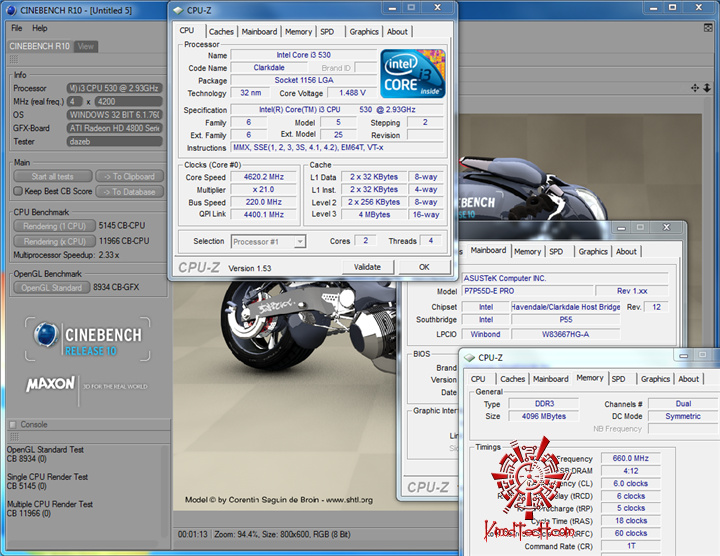The image size is (720, 556).
Task: Click the GFX-Board field ATI Radeon HD 4800
Action: click(x=115, y=128)
